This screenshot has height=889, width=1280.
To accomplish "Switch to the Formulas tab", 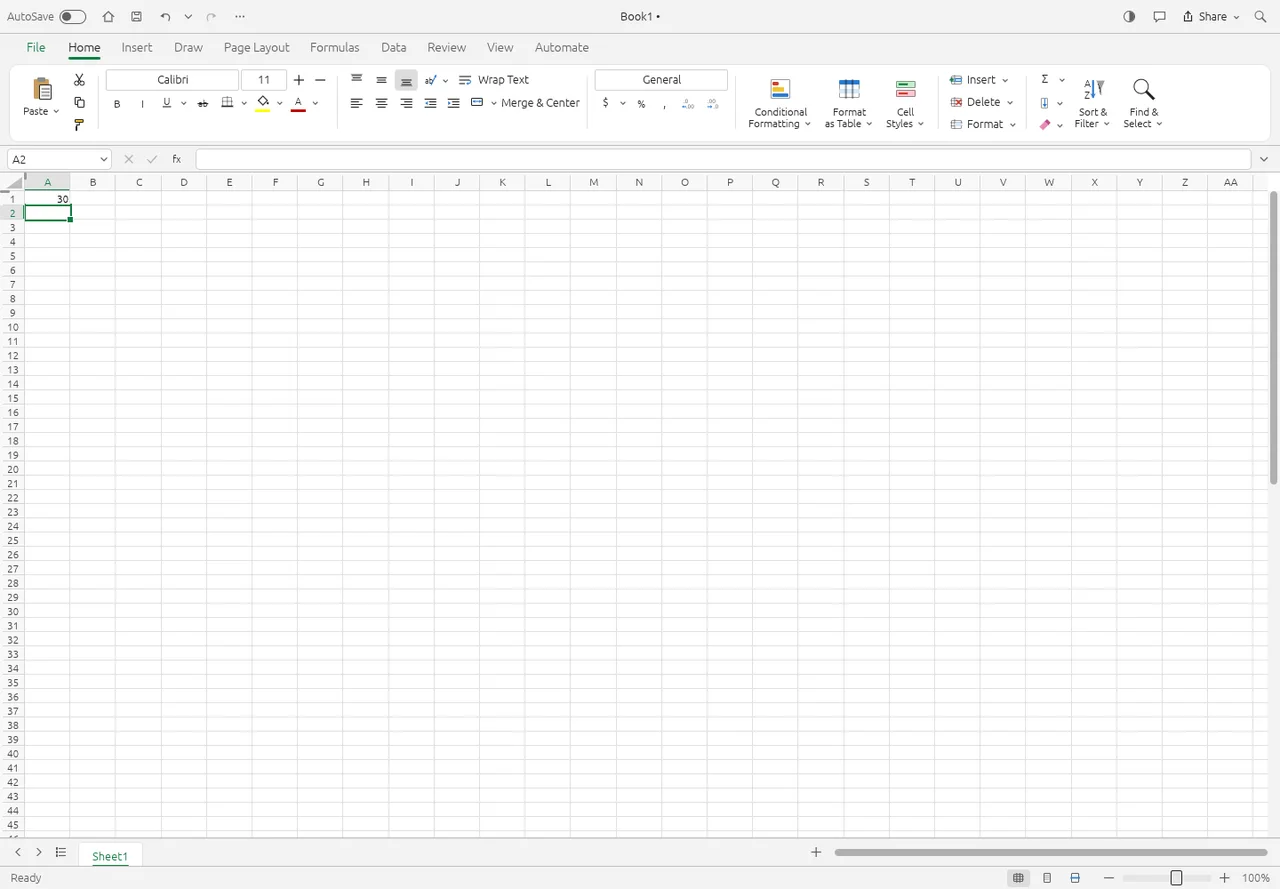I will pyautogui.click(x=335, y=47).
